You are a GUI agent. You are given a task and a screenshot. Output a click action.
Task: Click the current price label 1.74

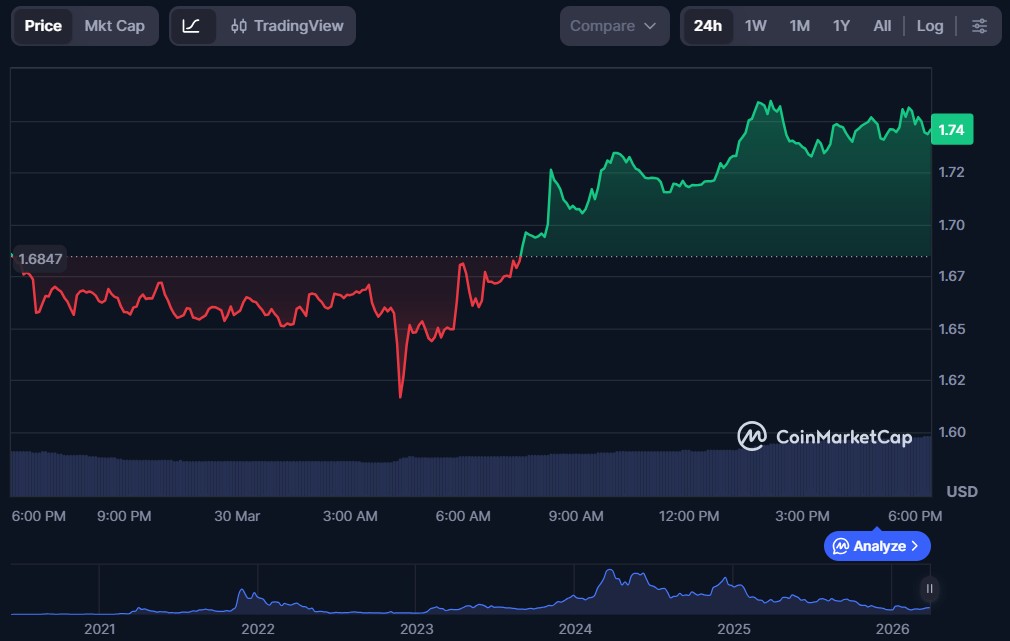point(951,130)
